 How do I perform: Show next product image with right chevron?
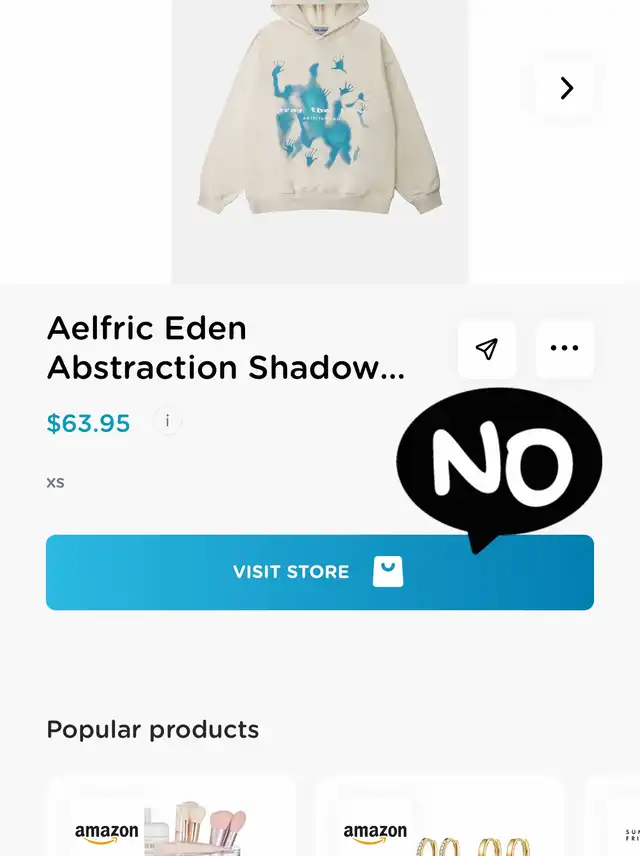(566, 87)
